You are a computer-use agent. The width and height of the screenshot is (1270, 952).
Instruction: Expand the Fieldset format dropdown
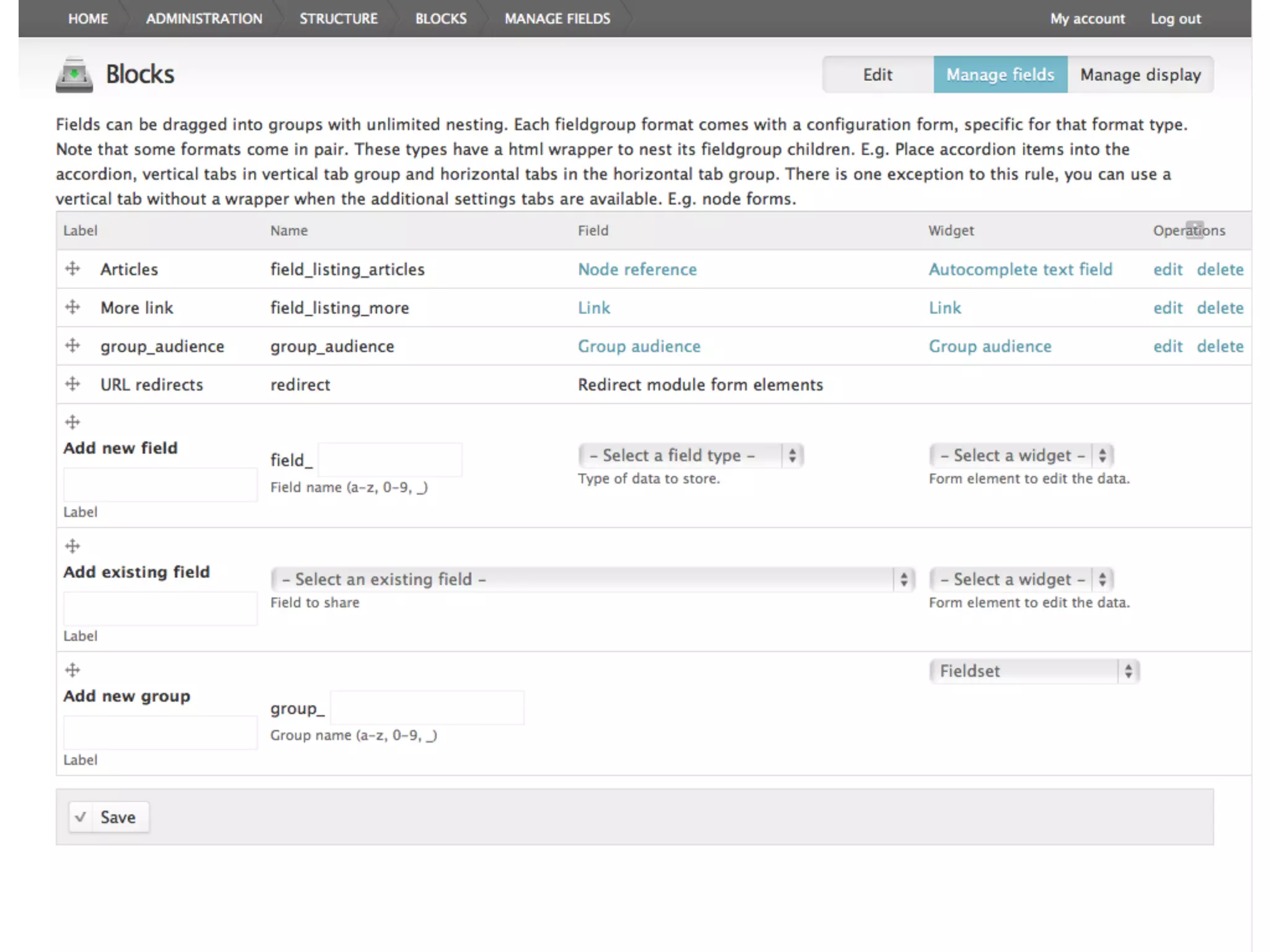[1034, 671]
